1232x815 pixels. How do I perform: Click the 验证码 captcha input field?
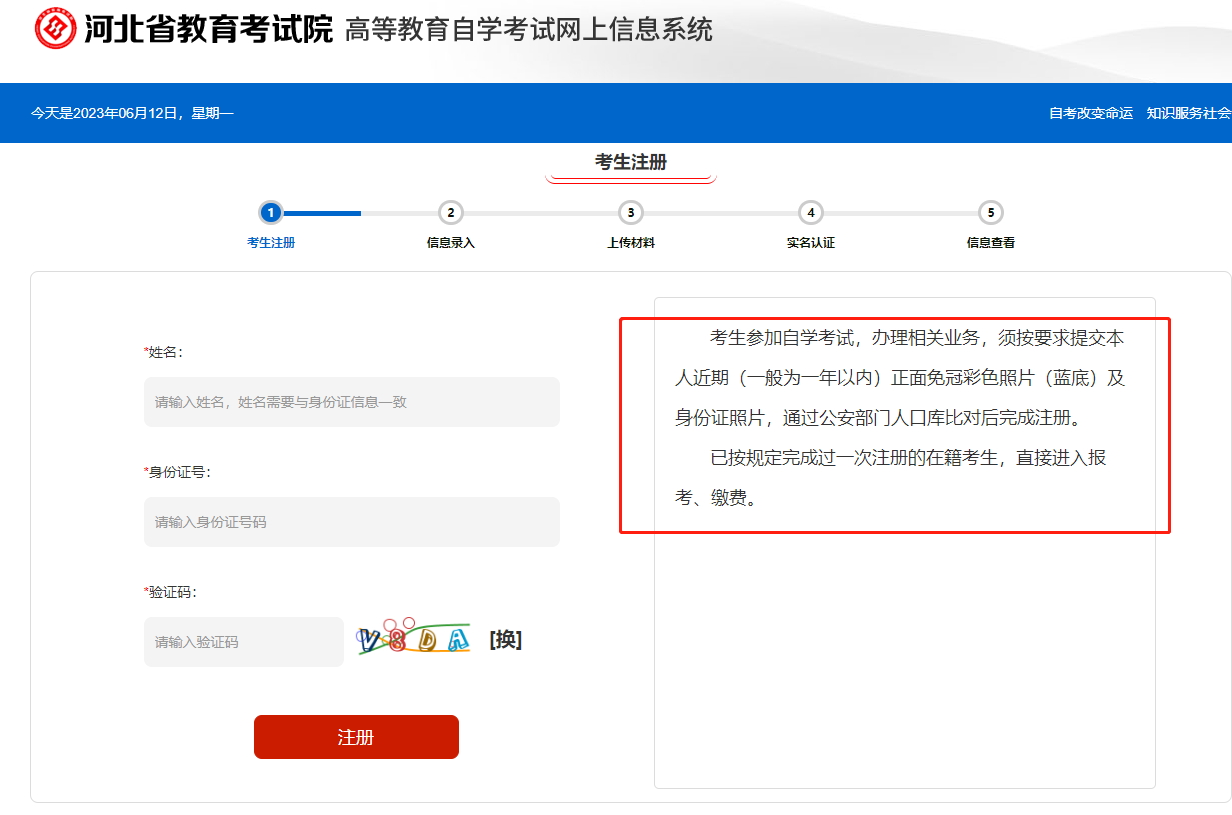[x=243, y=642]
